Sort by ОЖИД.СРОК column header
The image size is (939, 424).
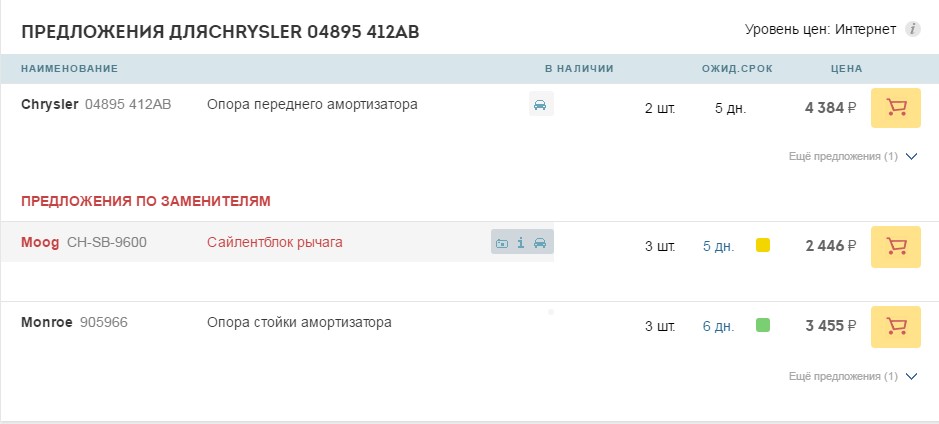(737, 69)
